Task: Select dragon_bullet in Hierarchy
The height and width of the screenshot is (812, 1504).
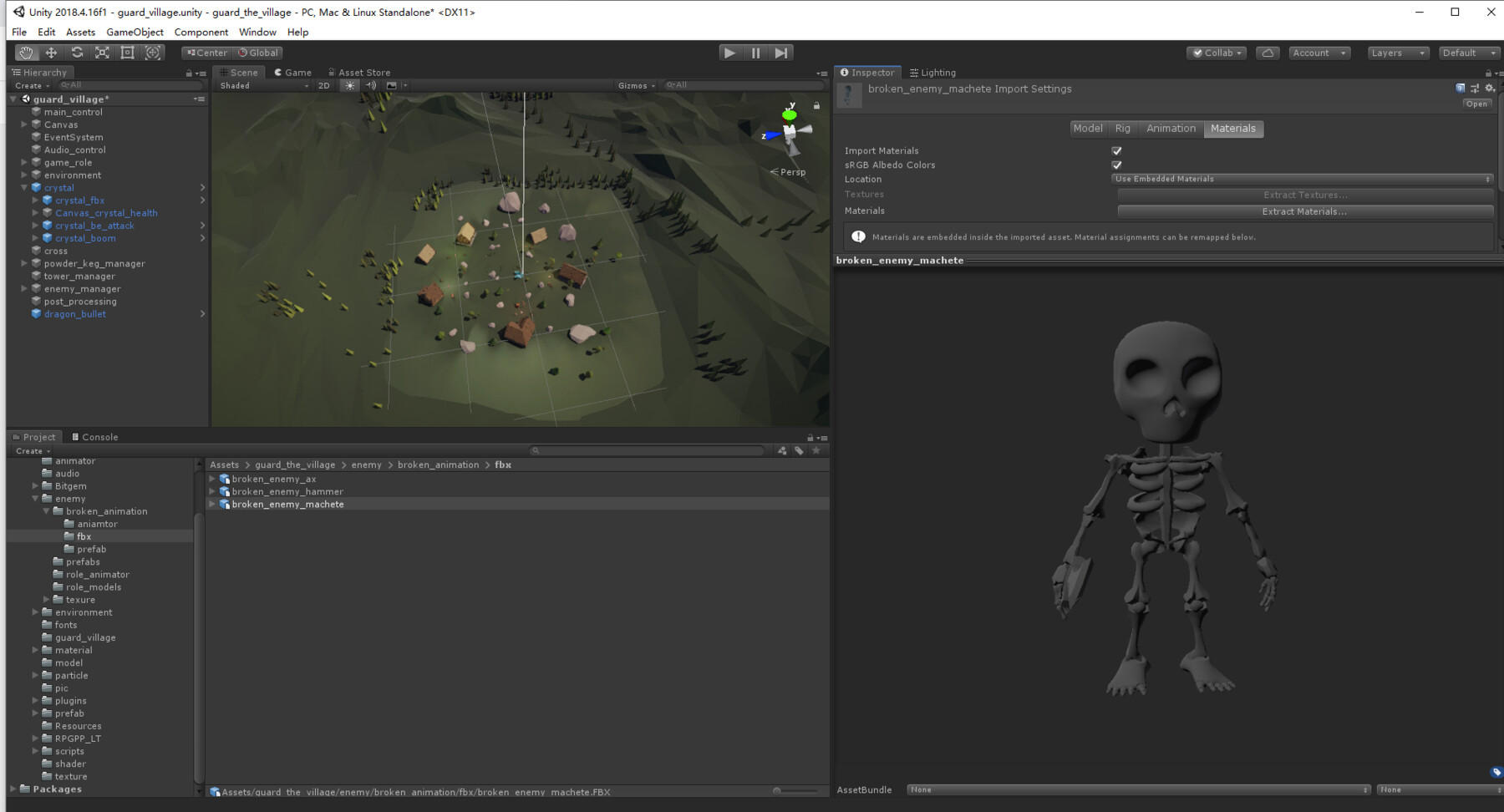Action: pyautogui.click(x=74, y=314)
